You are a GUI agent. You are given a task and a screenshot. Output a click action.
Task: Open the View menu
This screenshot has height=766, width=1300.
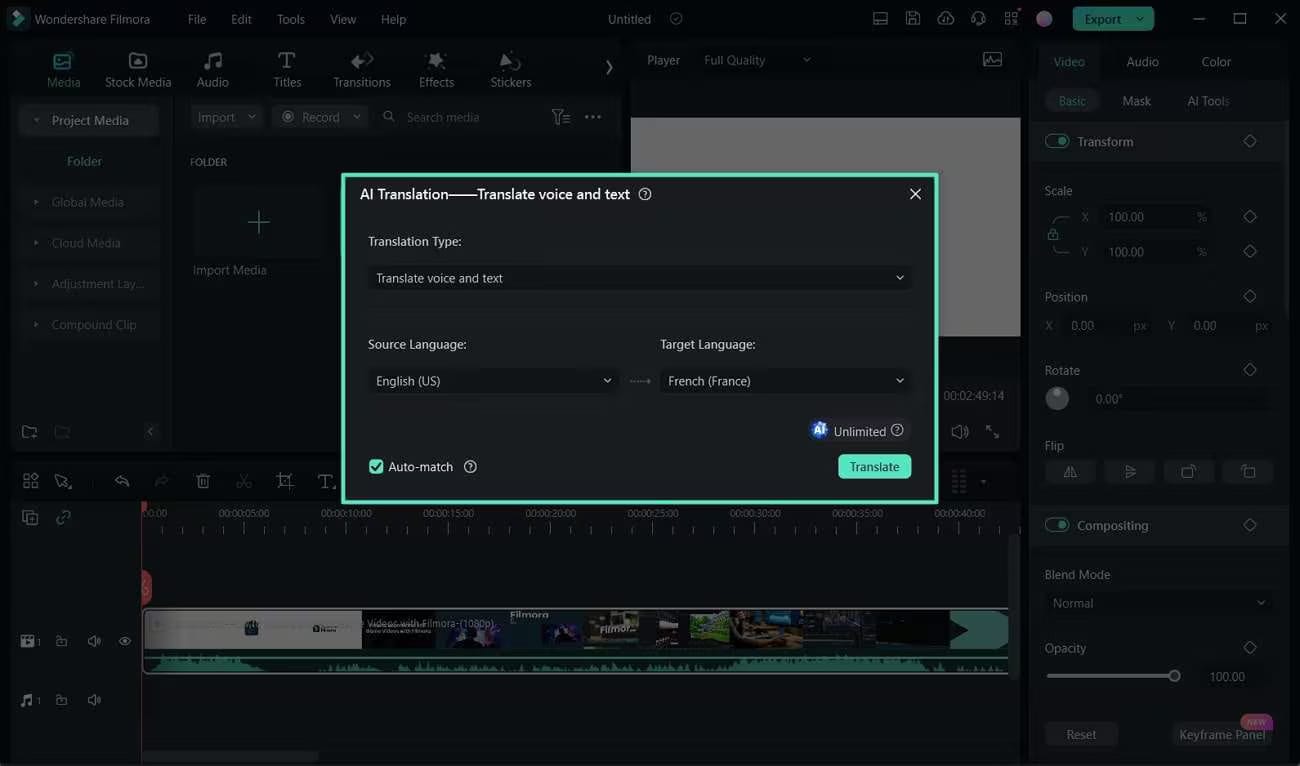point(343,19)
